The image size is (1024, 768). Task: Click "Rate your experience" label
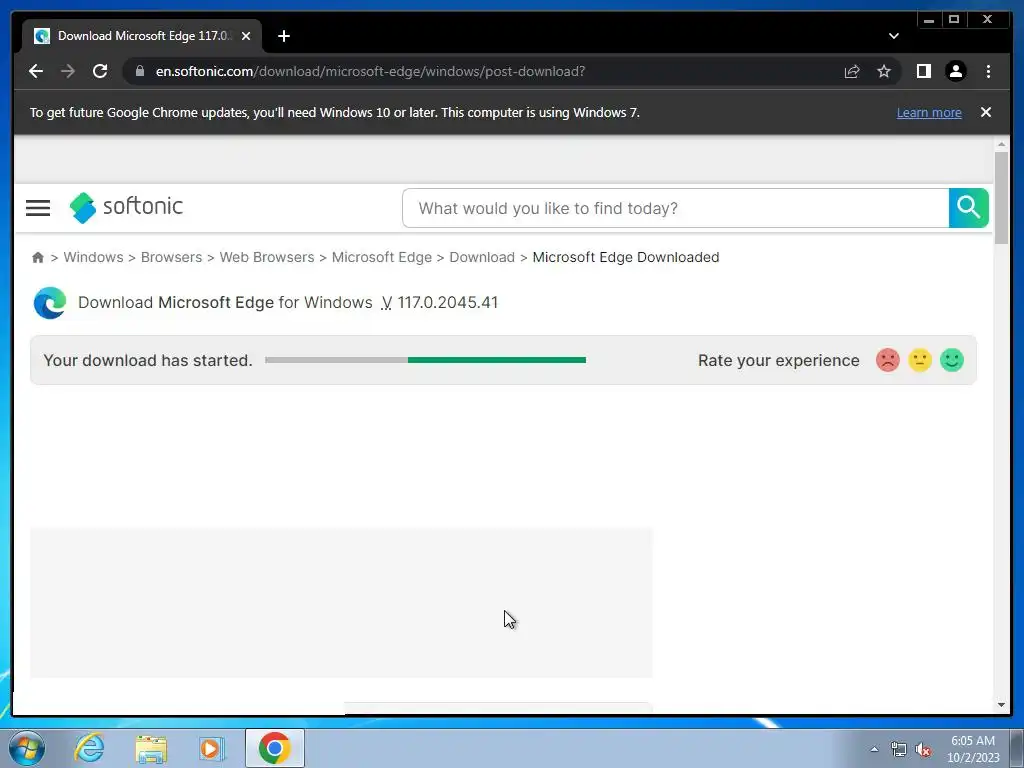tap(778, 360)
